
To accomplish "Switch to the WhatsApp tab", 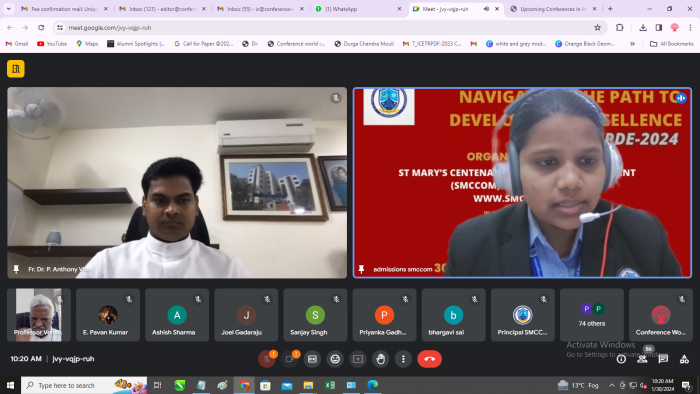I will click(x=358, y=9).
